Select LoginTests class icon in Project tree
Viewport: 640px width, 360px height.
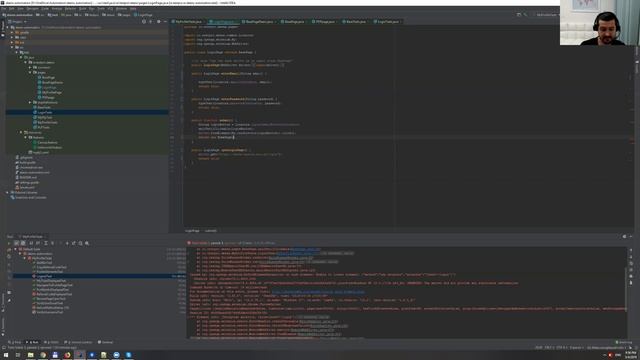click(x=35, y=112)
